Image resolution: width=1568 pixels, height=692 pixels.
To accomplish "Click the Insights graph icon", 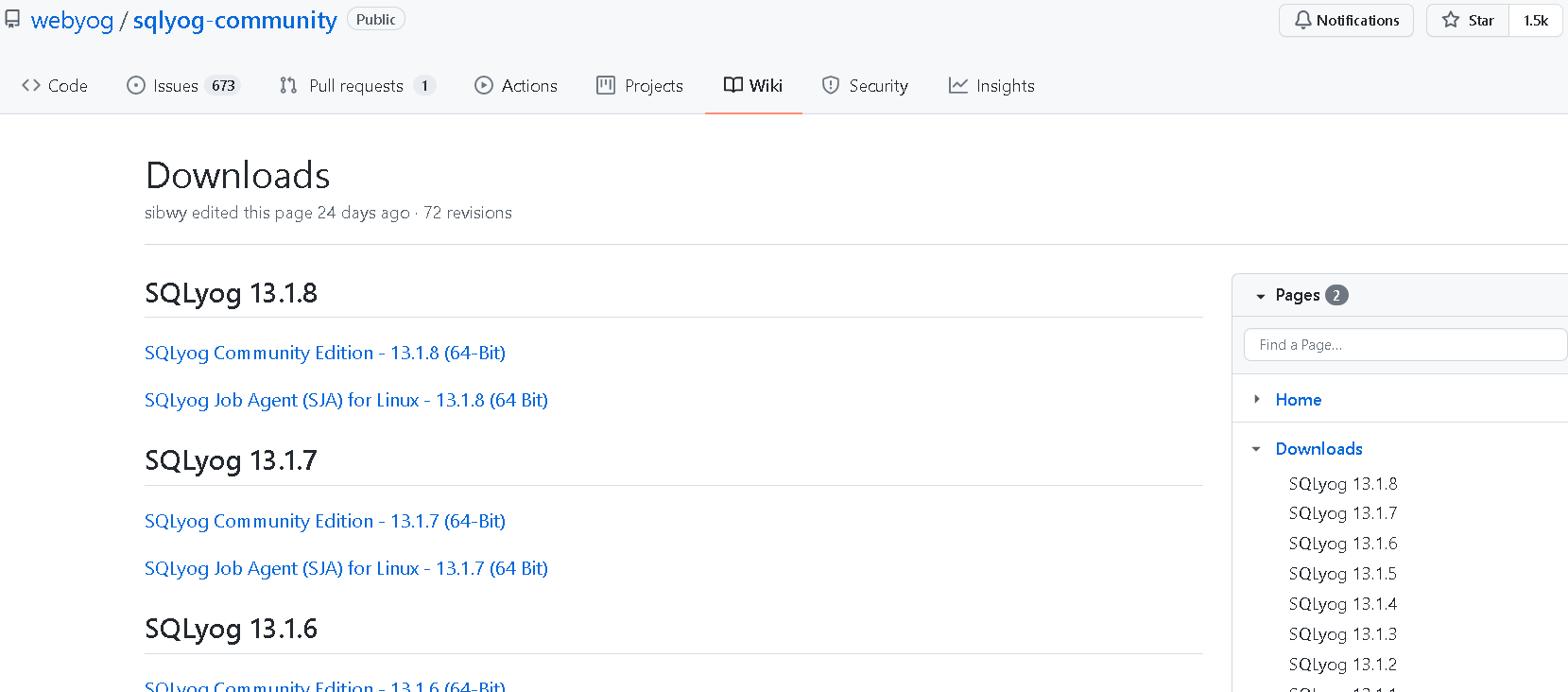I will 958,85.
